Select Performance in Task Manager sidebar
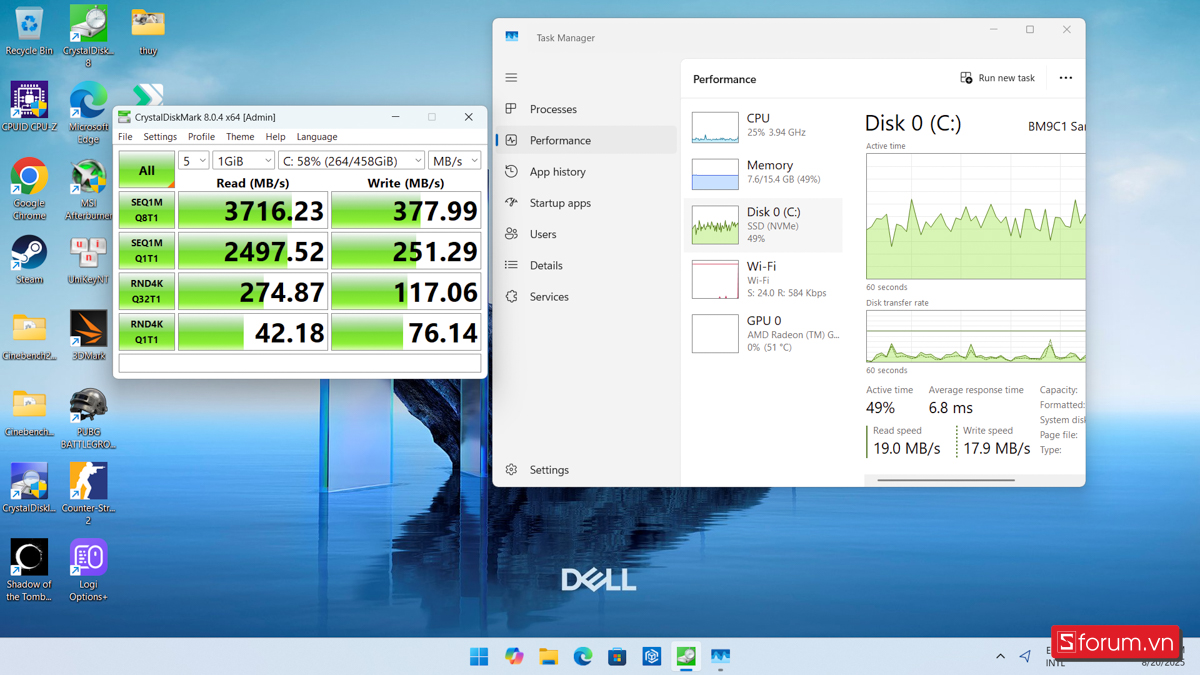This screenshot has height=675, width=1200. point(586,140)
